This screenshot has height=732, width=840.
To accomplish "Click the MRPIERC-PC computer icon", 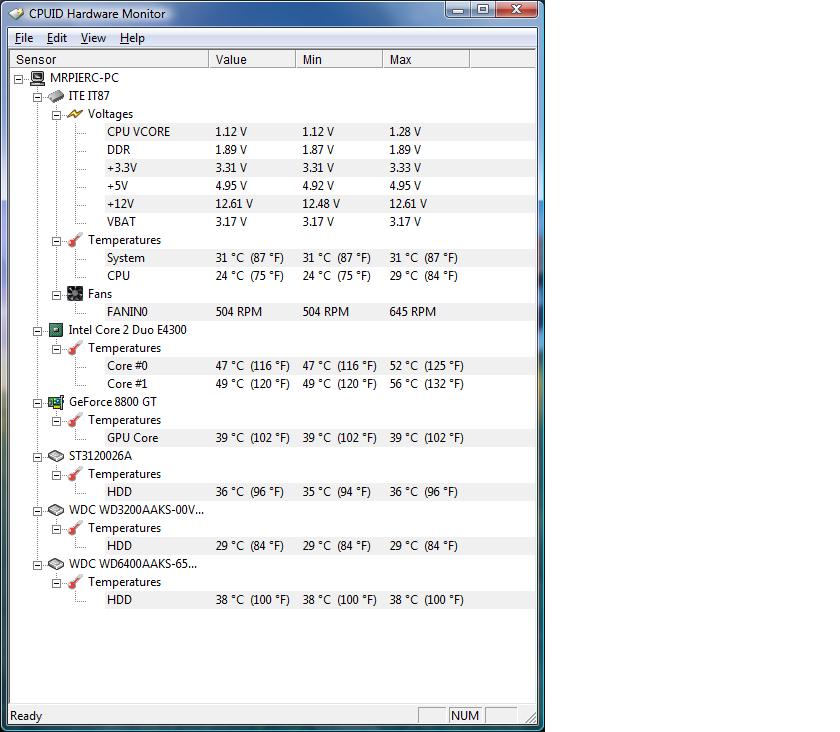I will [x=38, y=78].
